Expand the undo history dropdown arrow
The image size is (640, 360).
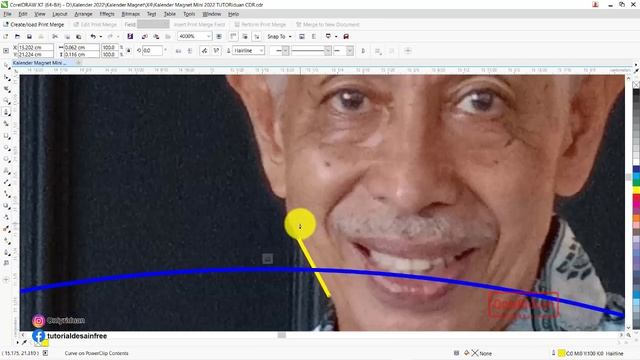click(100, 36)
